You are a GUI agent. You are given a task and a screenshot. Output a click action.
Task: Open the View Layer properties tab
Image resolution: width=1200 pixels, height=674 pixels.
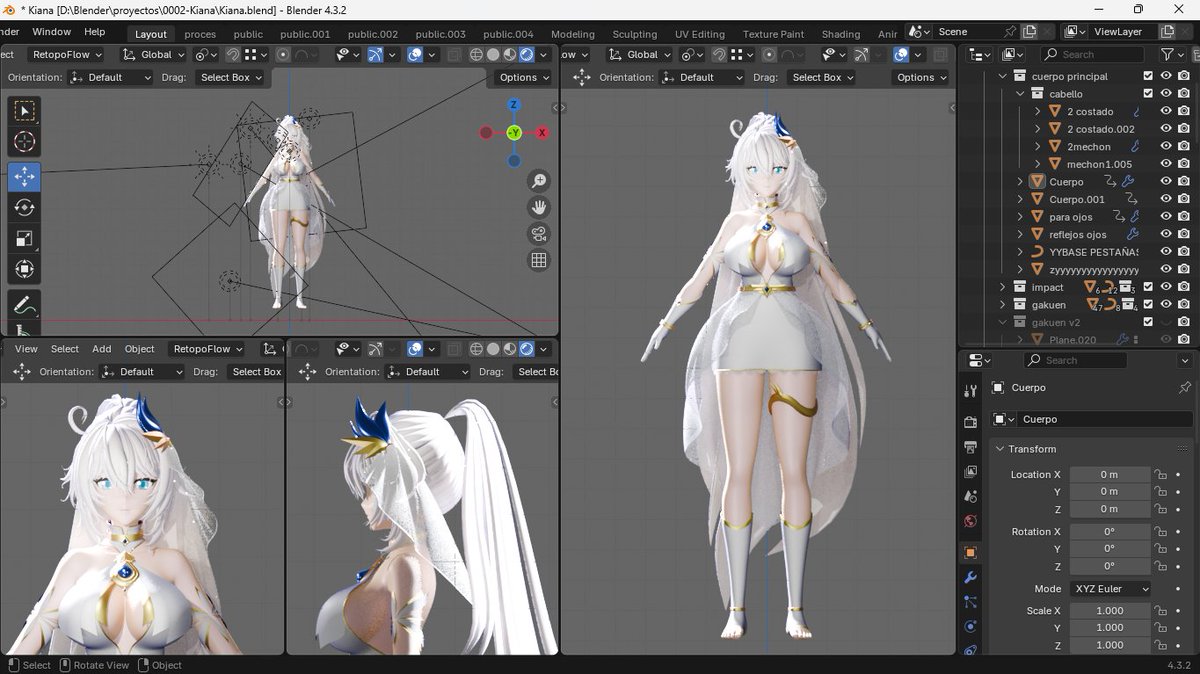(x=969, y=472)
